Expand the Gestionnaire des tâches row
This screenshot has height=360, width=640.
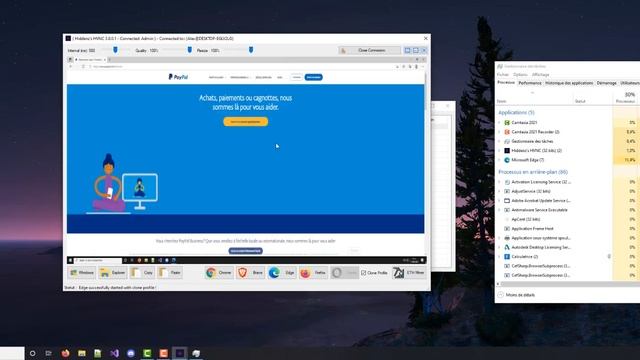point(500,141)
